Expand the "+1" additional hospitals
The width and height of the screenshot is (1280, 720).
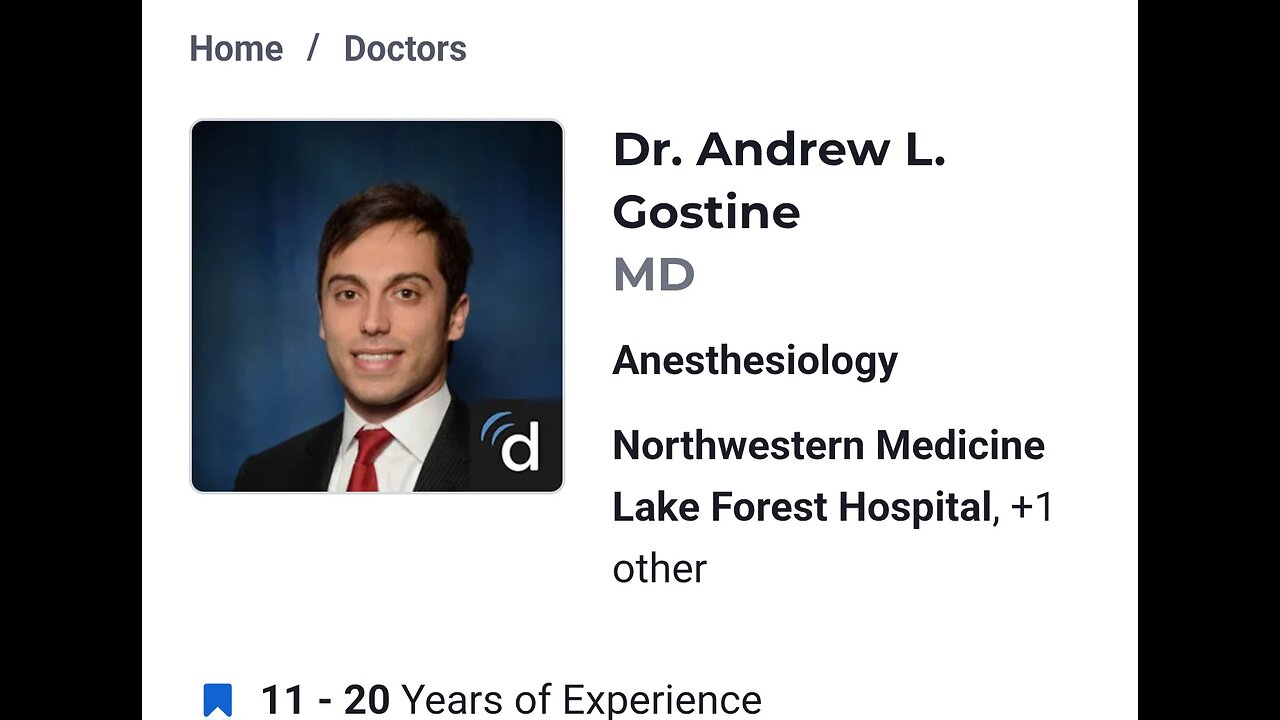click(1033, 507)
